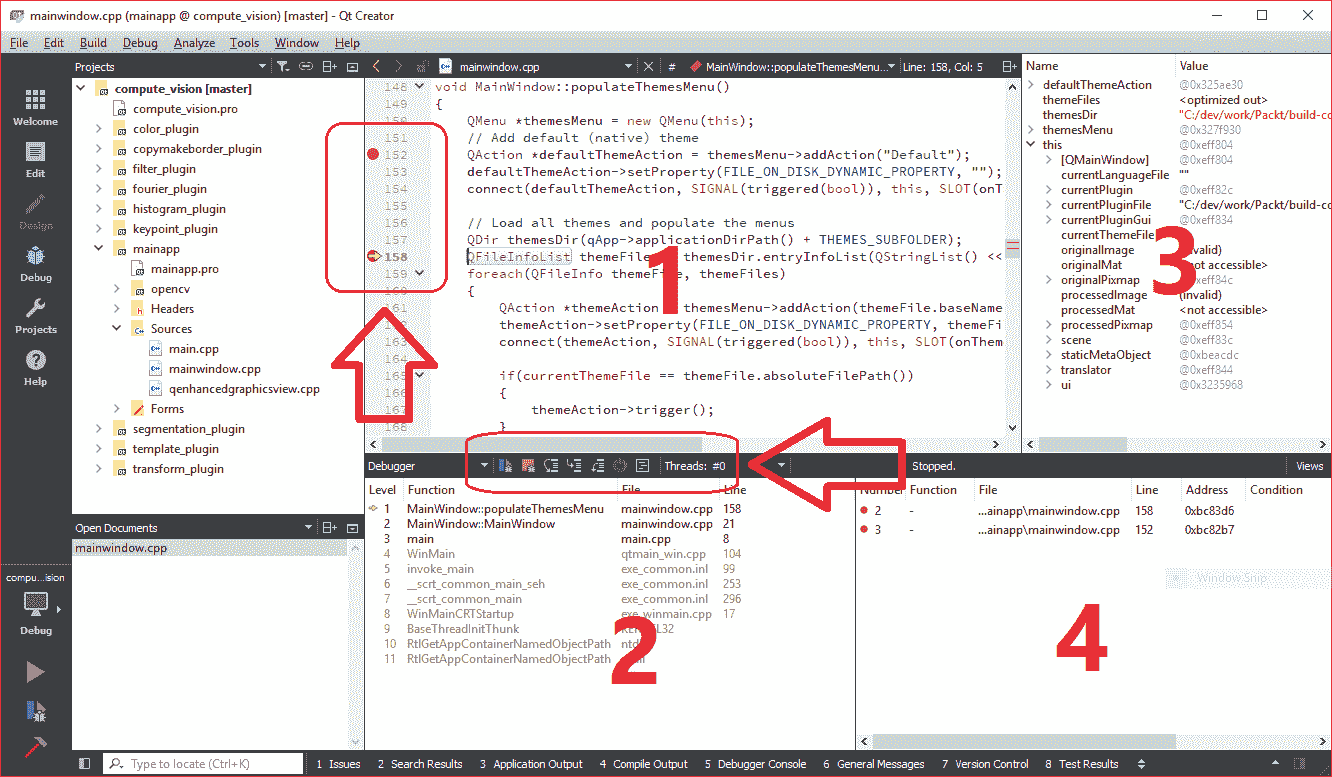Screen dimensions: 1332x777
Task: Open the Analyze menu
Action: 194,43
